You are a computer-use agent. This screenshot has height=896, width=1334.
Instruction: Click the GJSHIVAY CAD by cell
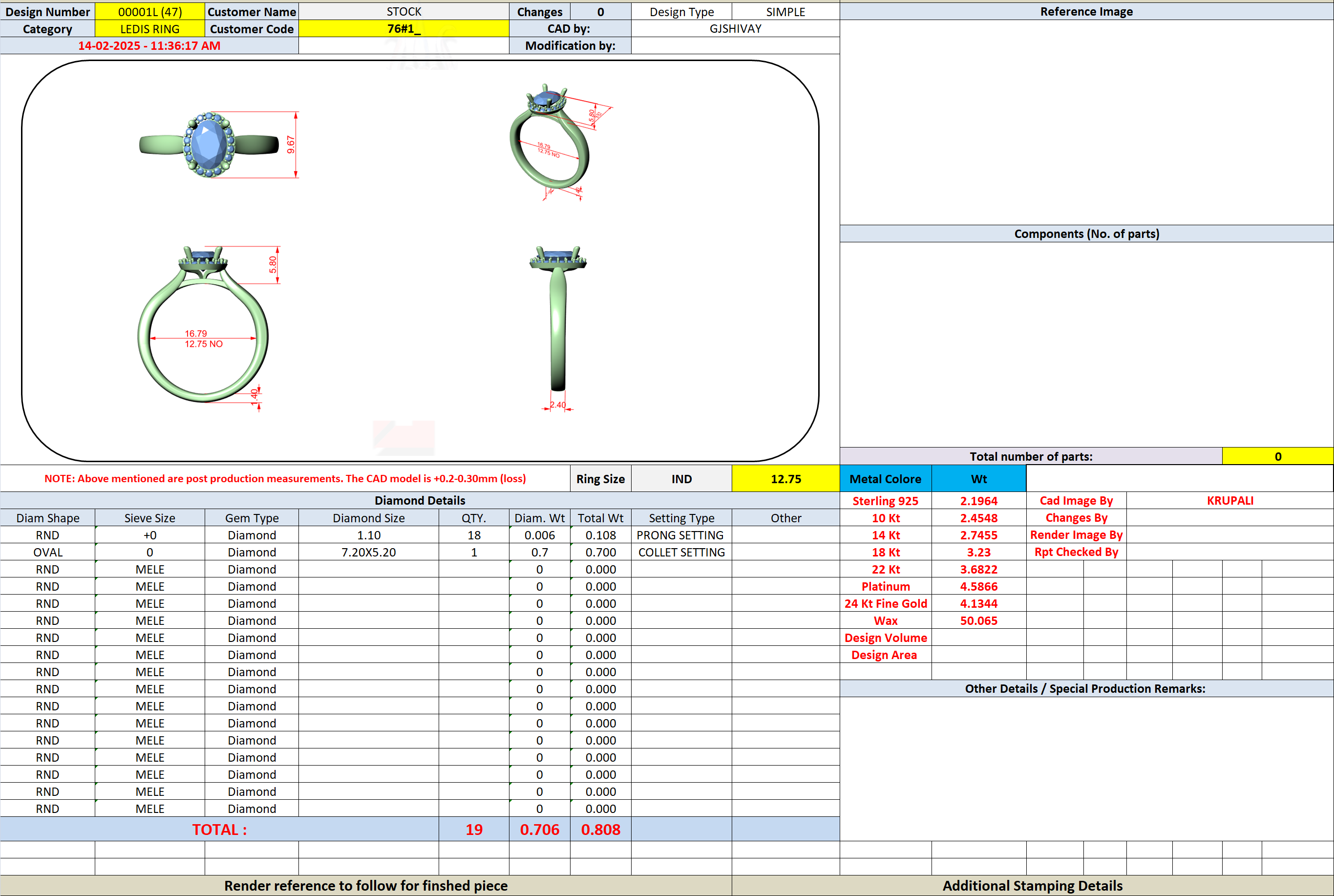click(x=735, y=28)
